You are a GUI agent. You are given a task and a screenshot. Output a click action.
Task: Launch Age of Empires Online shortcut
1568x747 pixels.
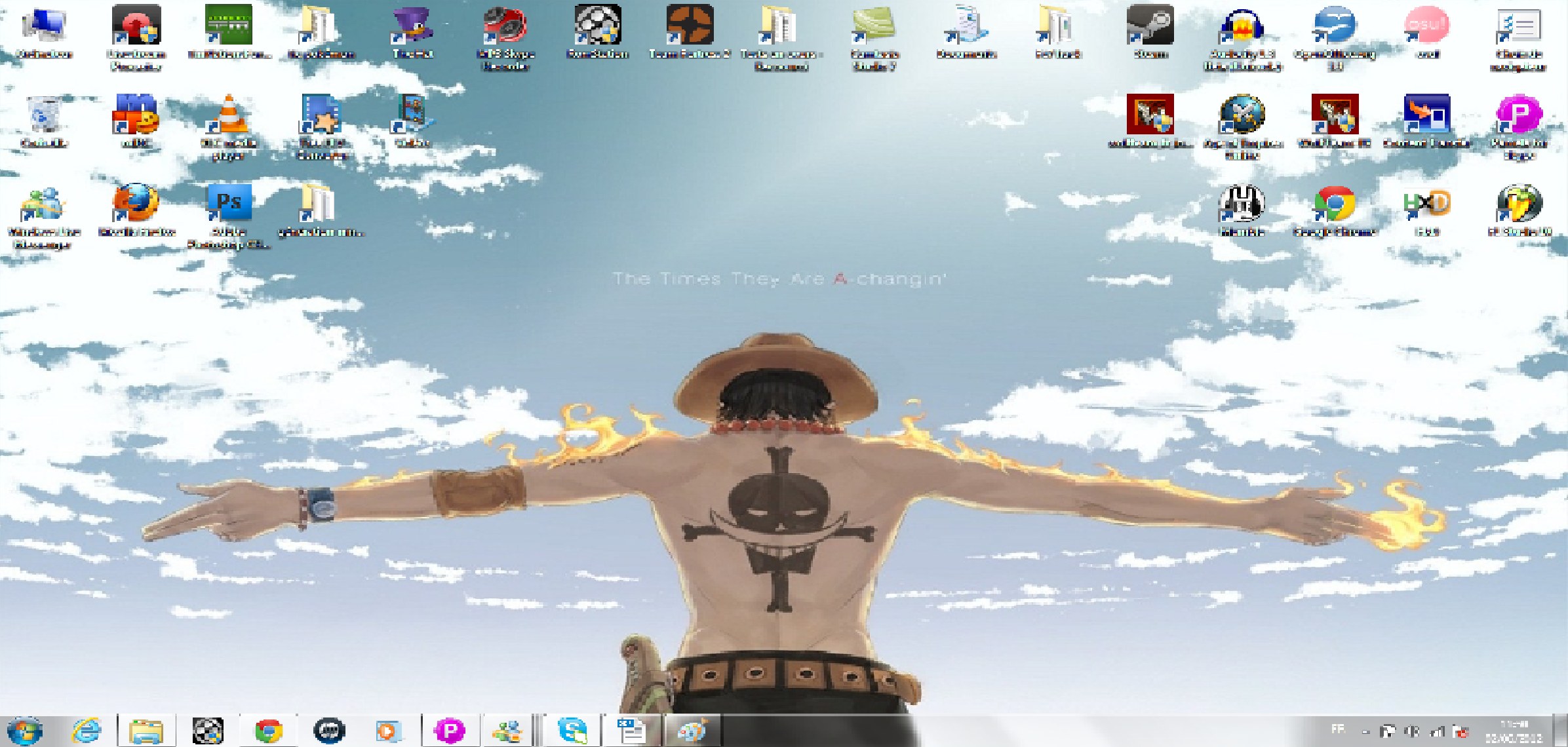pyautogui.click(x=1242, y=127)
